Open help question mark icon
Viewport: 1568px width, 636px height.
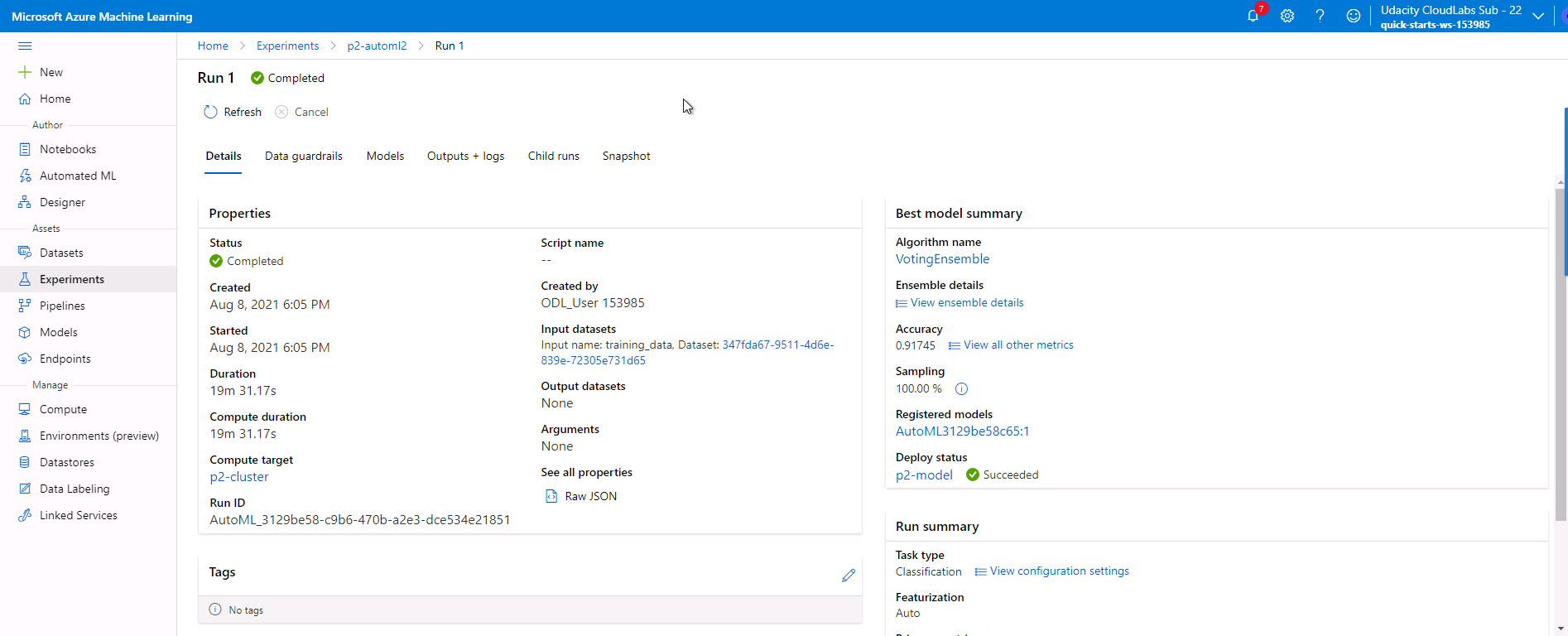[1320, 16]
